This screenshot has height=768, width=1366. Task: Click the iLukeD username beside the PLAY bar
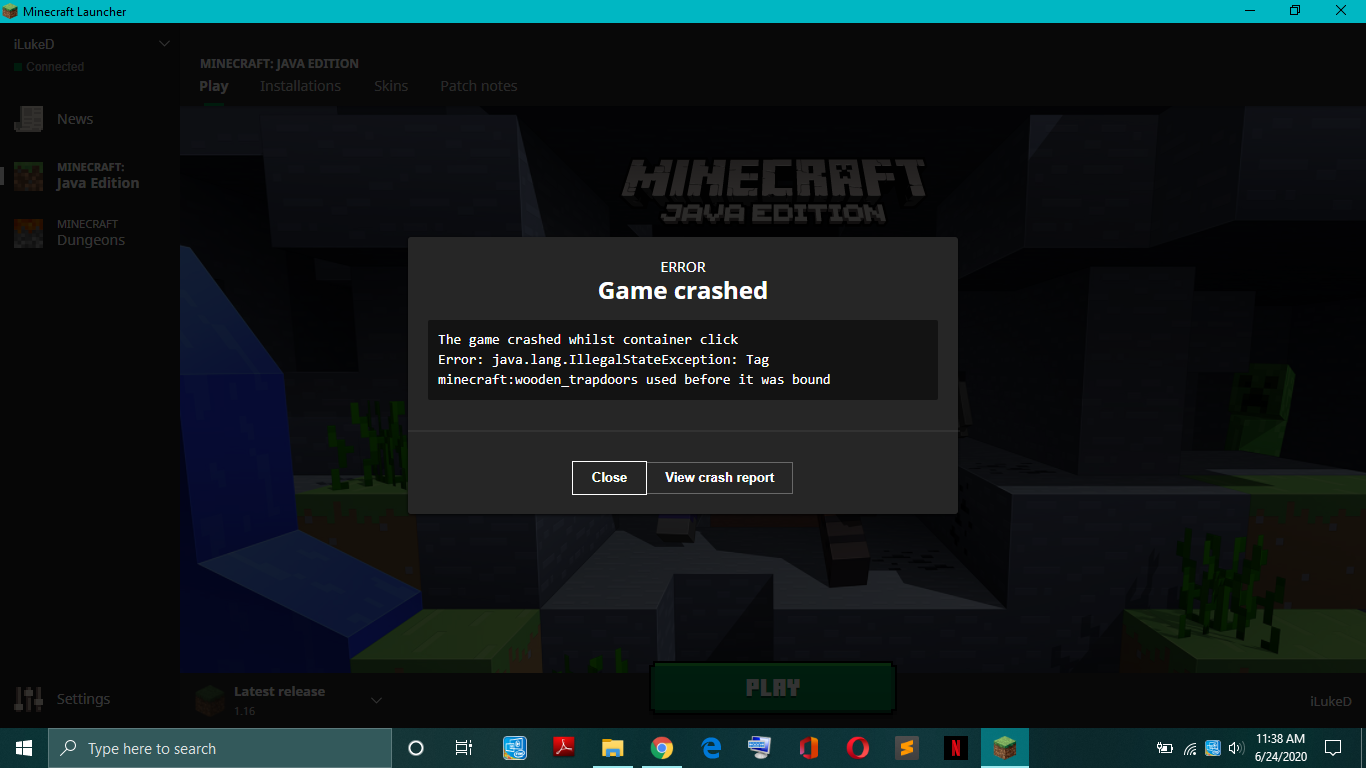(x=1331, y=702)
